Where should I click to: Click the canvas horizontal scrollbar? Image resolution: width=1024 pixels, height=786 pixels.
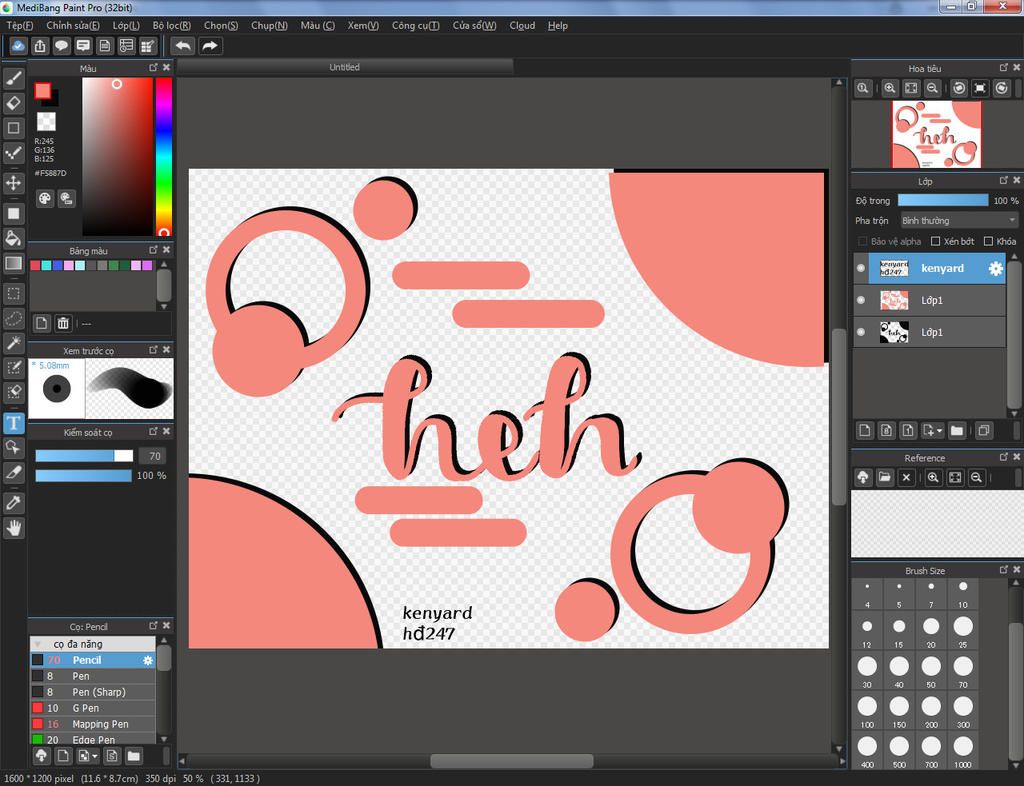point(511,761)
